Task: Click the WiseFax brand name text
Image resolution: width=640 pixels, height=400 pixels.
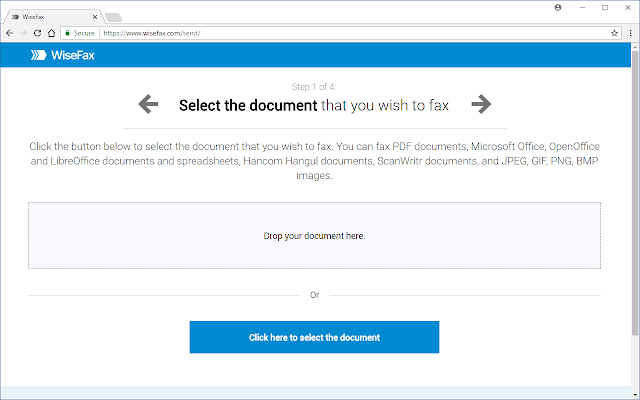Action: pos(72,56)
